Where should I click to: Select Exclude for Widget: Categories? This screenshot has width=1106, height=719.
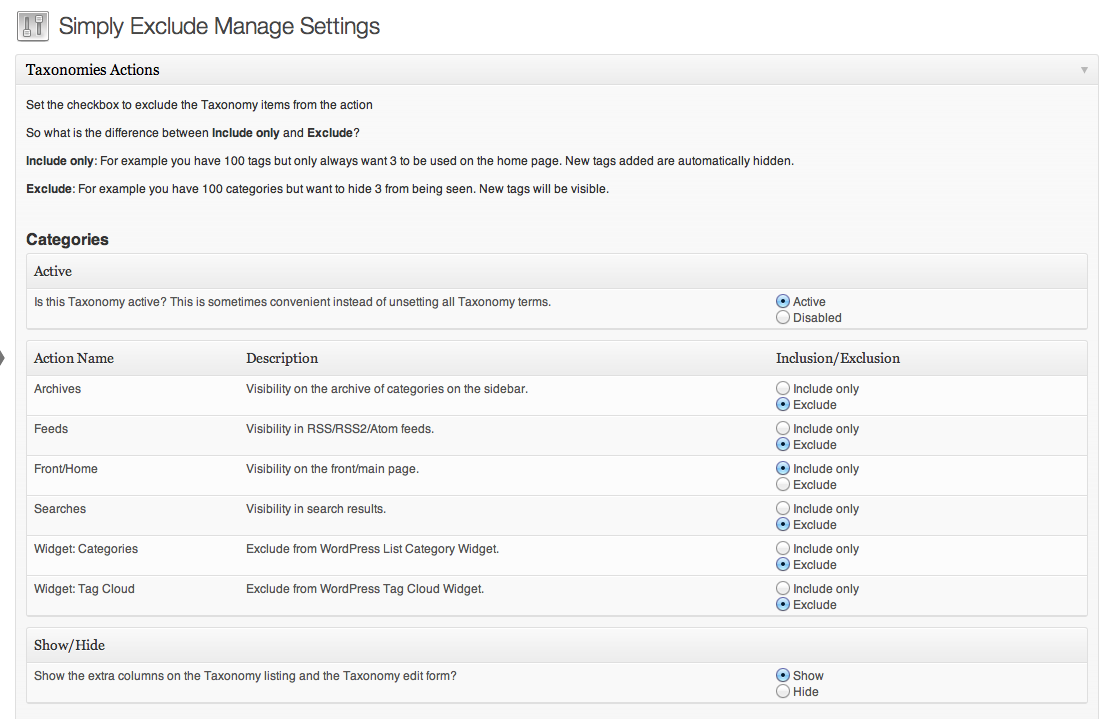coord(783,564)
